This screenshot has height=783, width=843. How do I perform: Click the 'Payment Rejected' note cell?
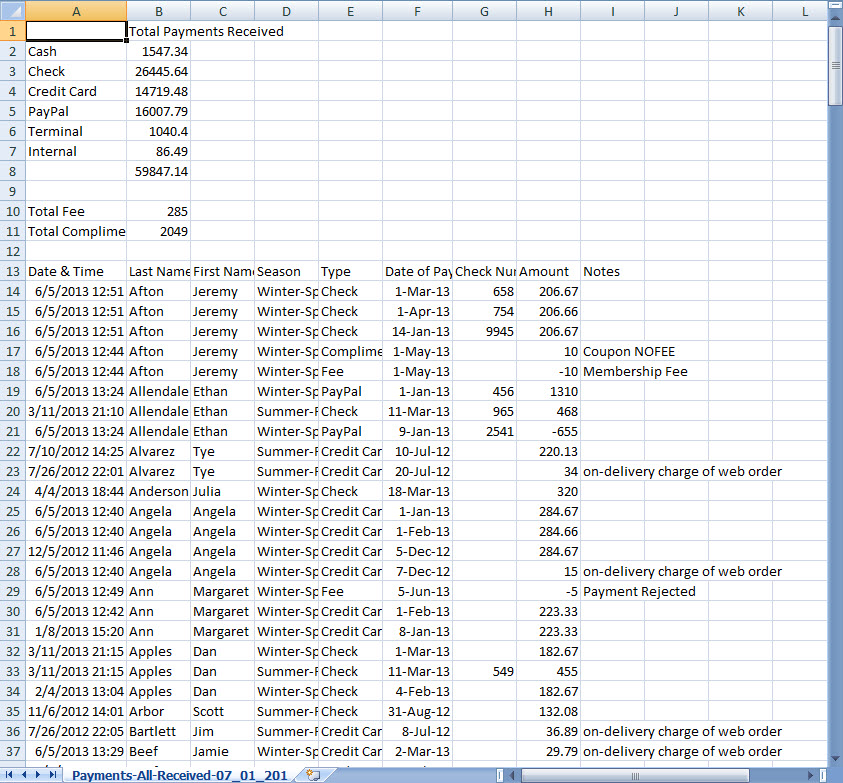click(639, 591)
